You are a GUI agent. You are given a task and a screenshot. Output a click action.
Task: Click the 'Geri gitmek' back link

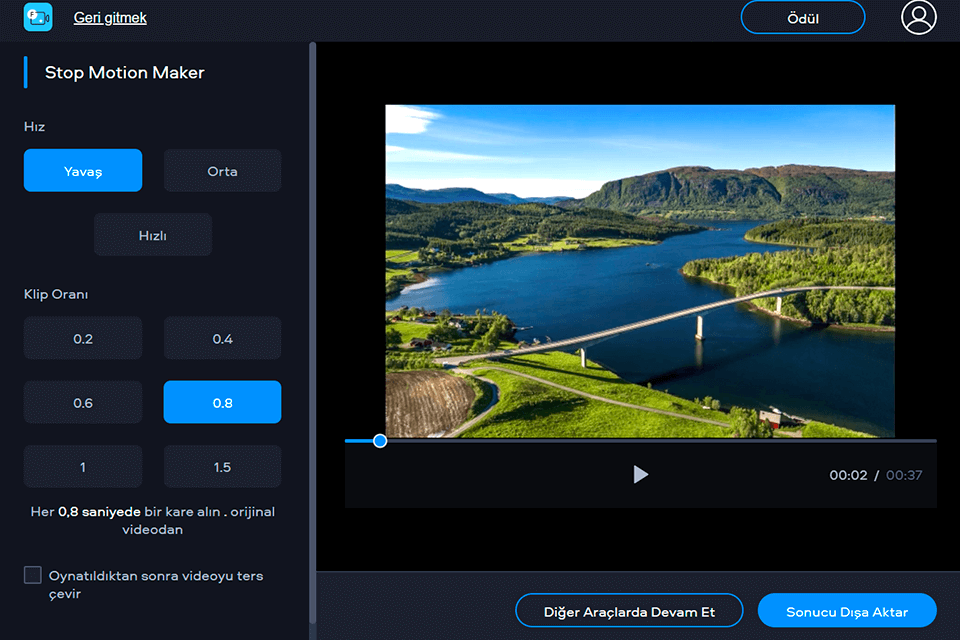point(110,17)
